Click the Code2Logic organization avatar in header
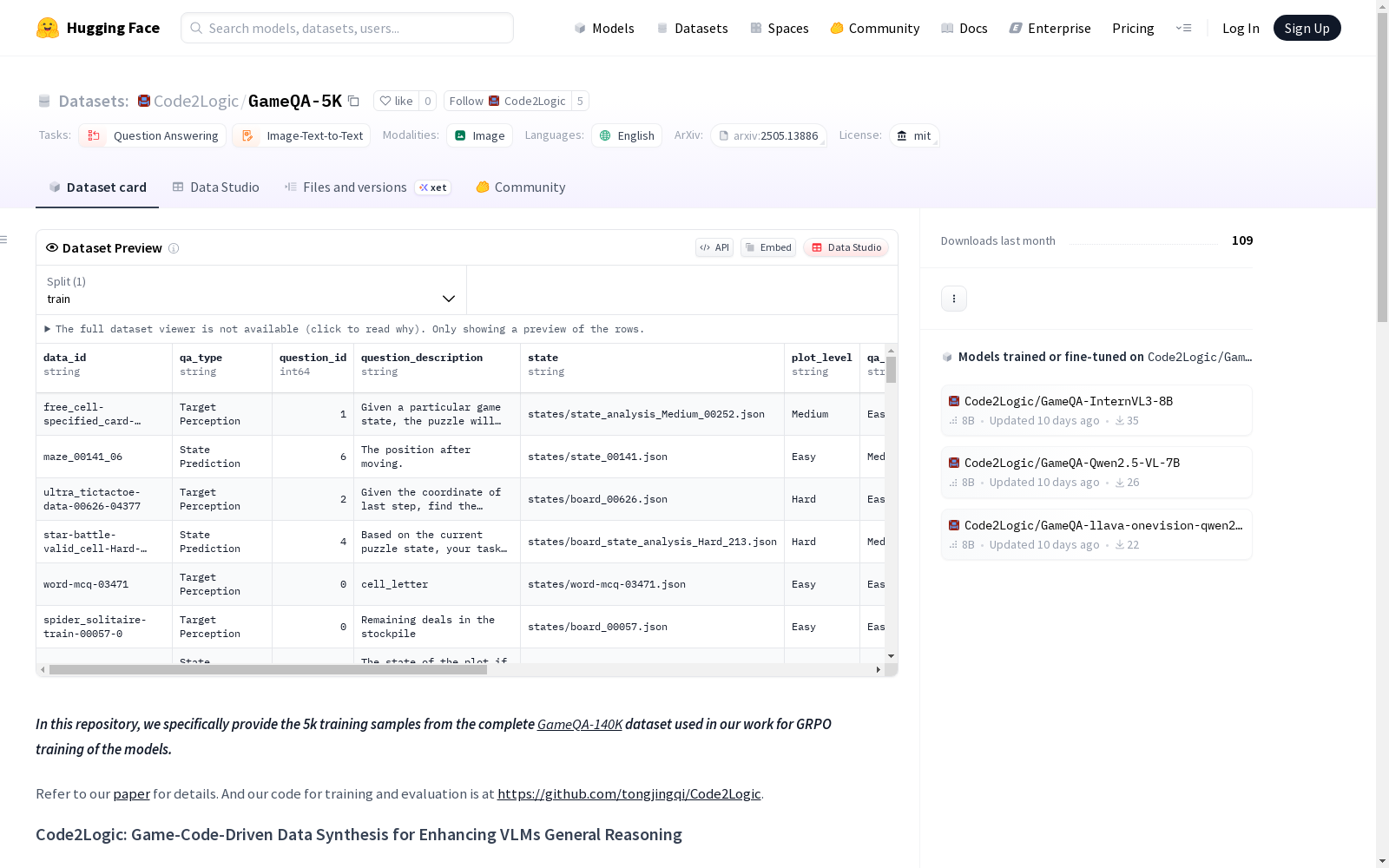Screen dimensions: 1389x868 (x=144, y=101)
